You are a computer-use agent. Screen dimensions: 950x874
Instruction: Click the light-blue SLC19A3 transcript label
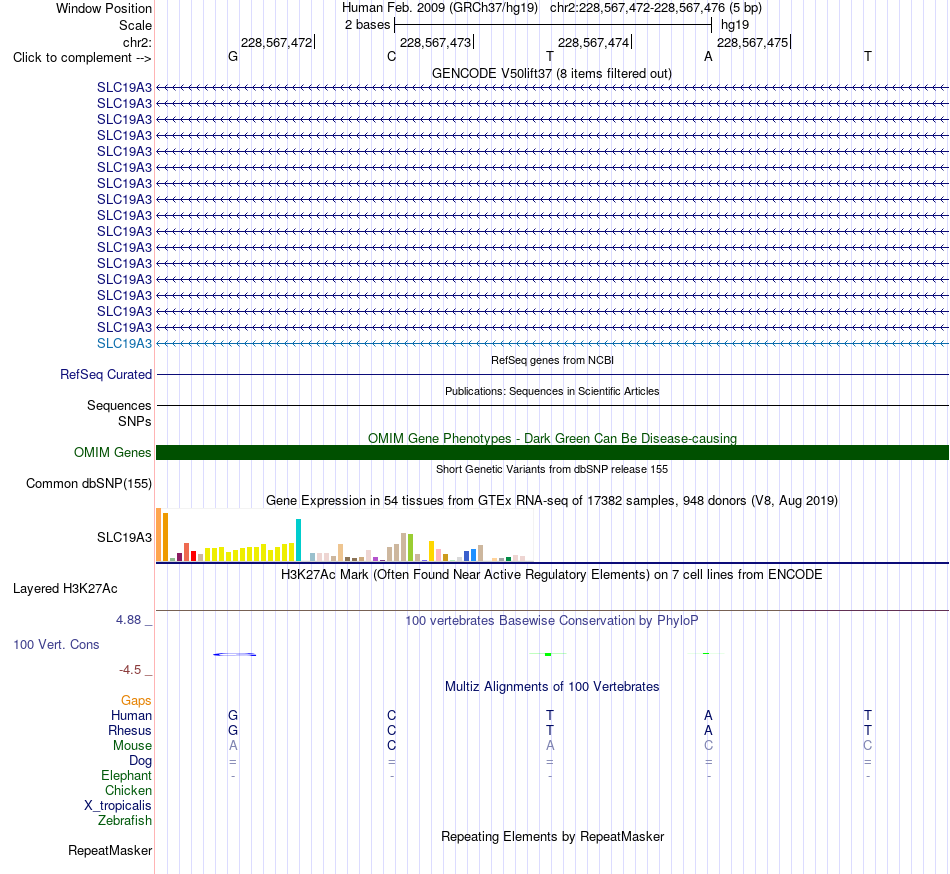coord(124,343)
